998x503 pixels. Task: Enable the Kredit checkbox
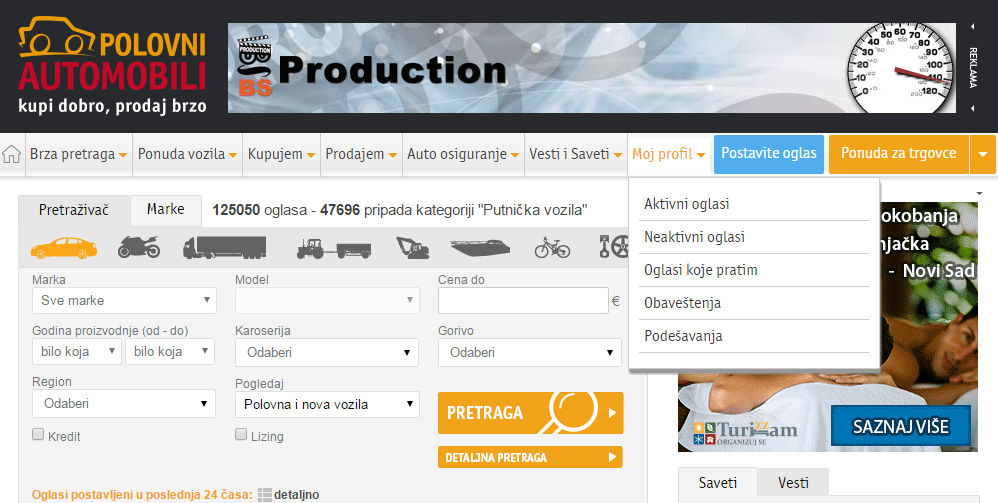click(x=38, y=434)
